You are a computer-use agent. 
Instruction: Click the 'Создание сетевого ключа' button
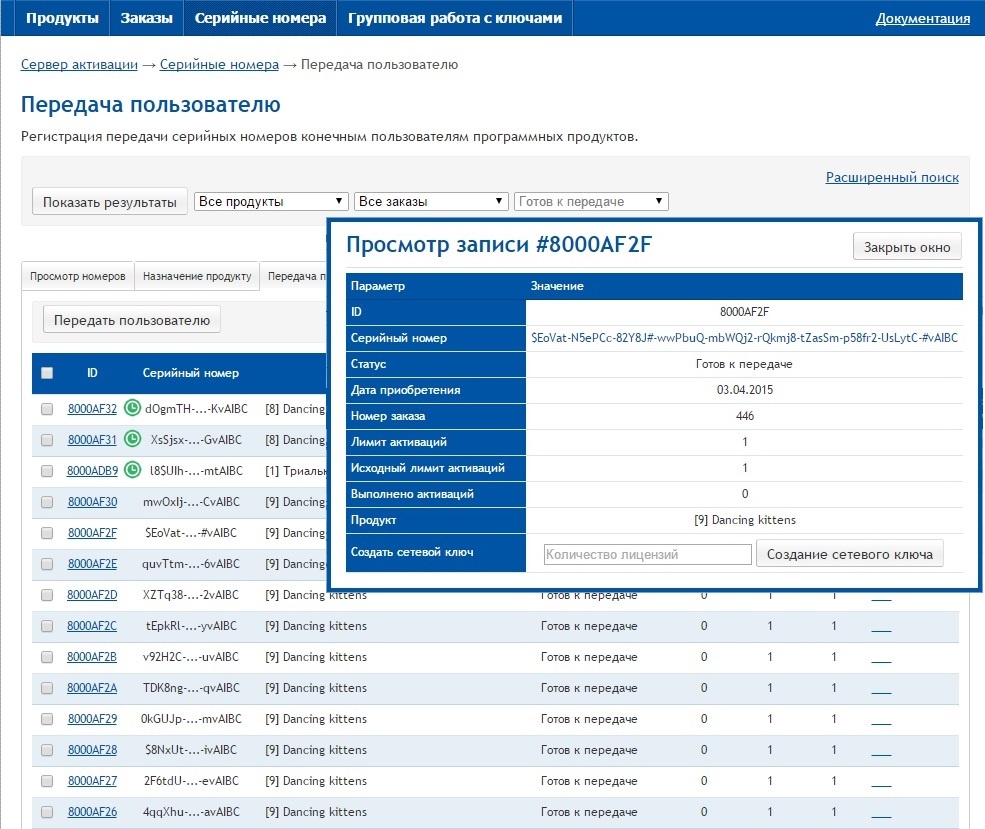point(849,554)
